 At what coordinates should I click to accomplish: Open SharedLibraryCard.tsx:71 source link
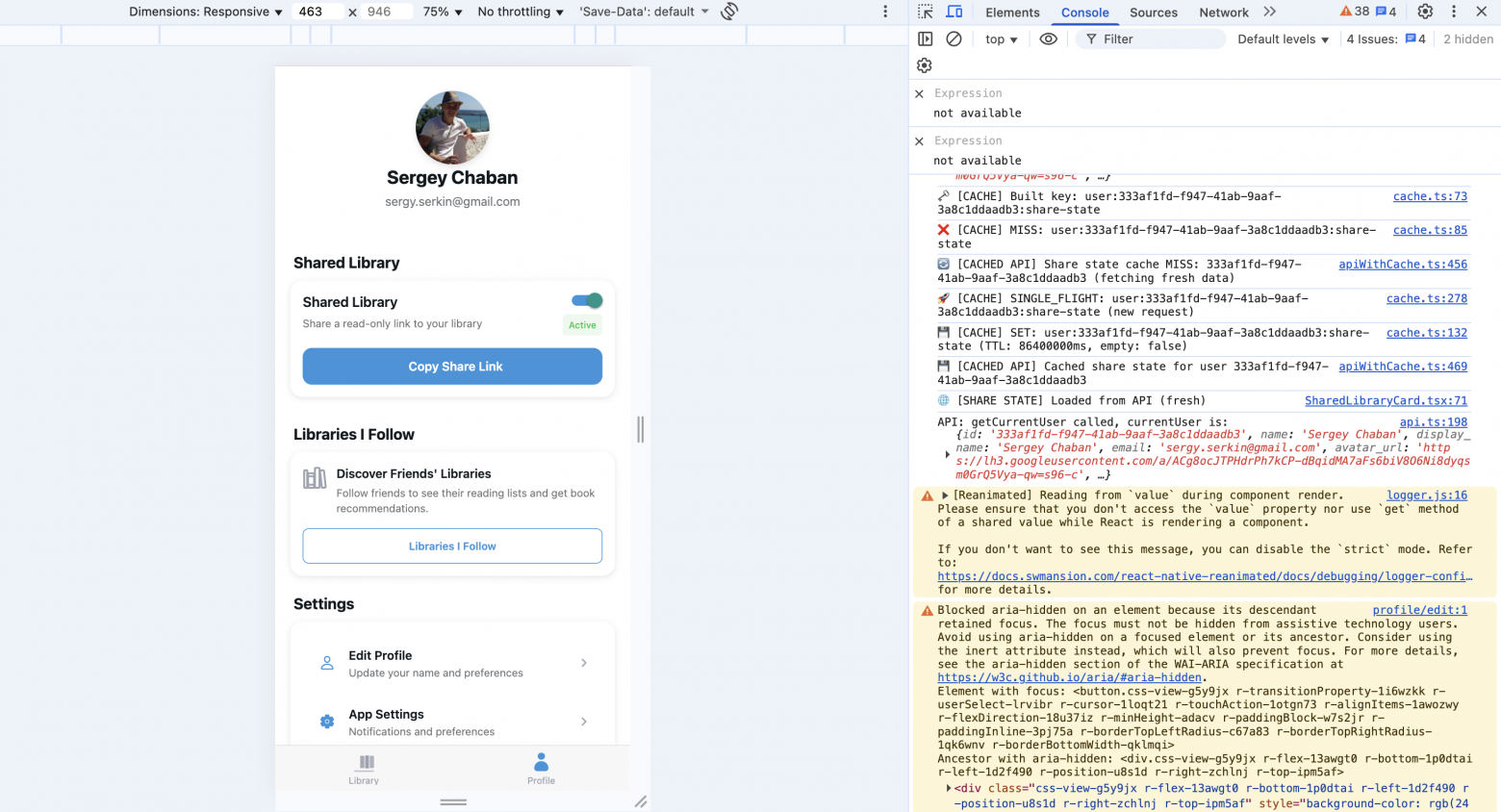1386,401
